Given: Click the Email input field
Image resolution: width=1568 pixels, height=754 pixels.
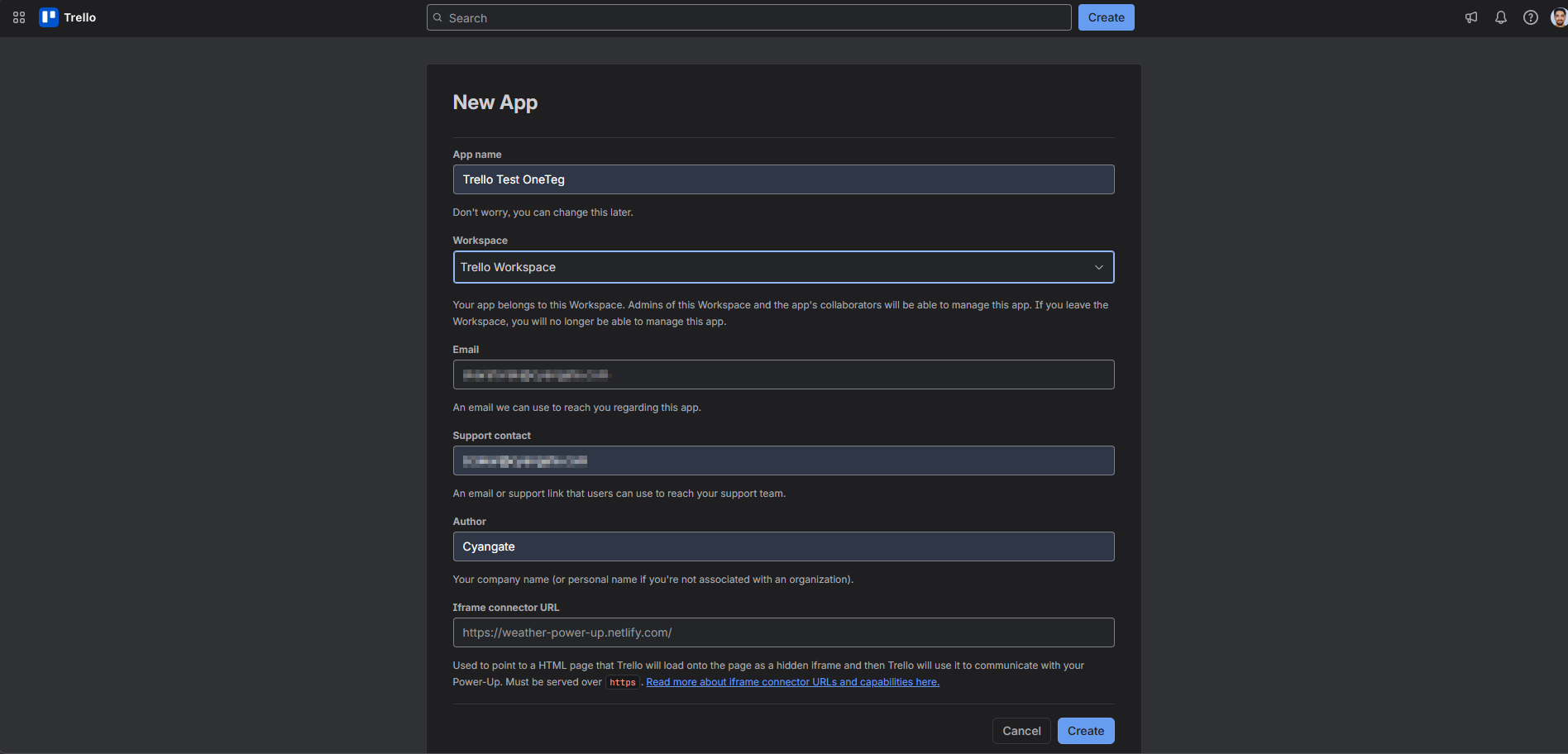Looking at the screenshot, I should point(784,375).
